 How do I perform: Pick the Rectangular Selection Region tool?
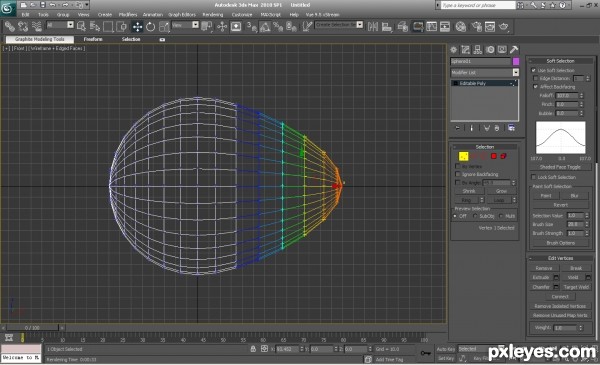[x=108, y=26]
